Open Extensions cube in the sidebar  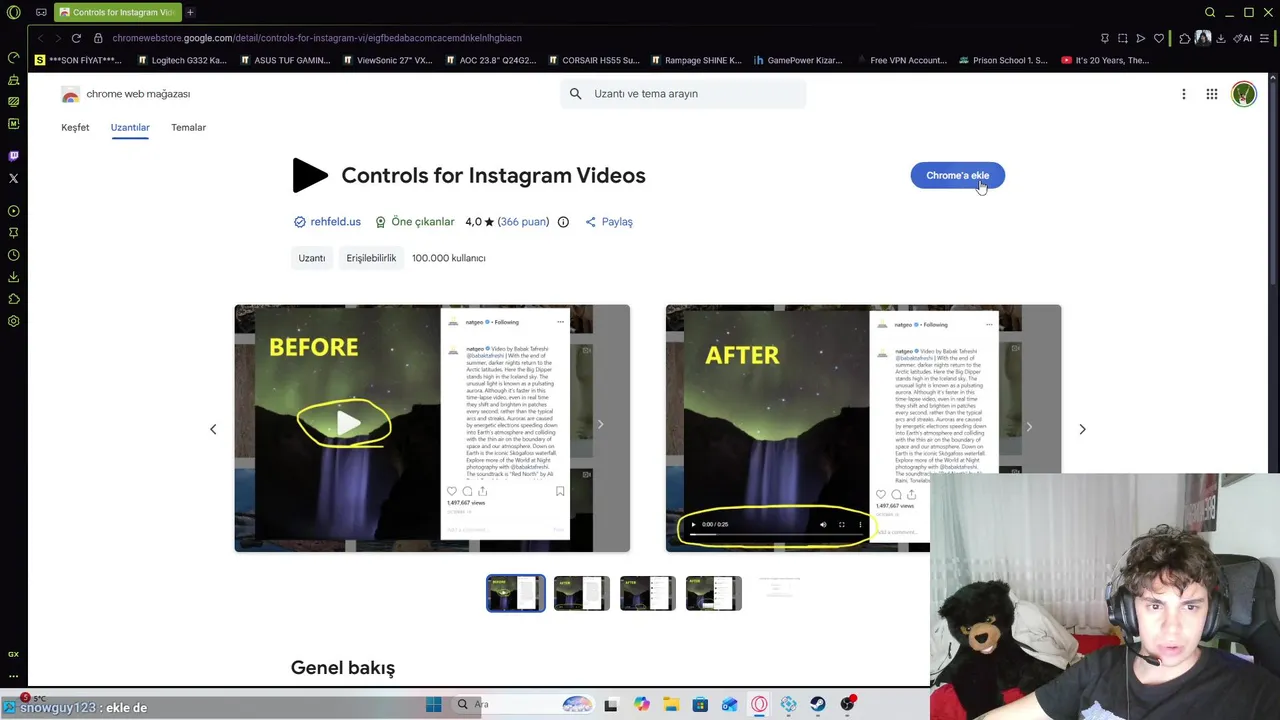click(x=13, y=299)
